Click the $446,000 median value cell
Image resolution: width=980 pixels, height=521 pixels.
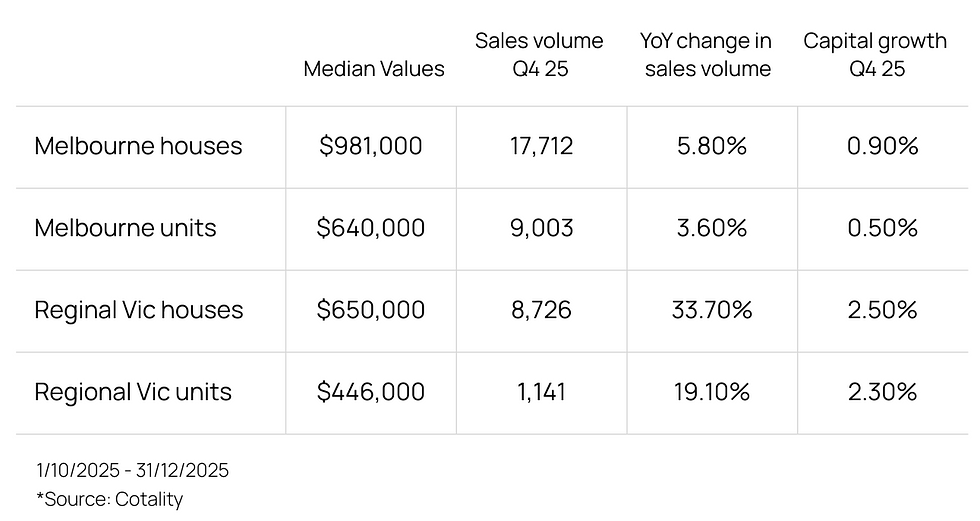[x=371, y=391]
